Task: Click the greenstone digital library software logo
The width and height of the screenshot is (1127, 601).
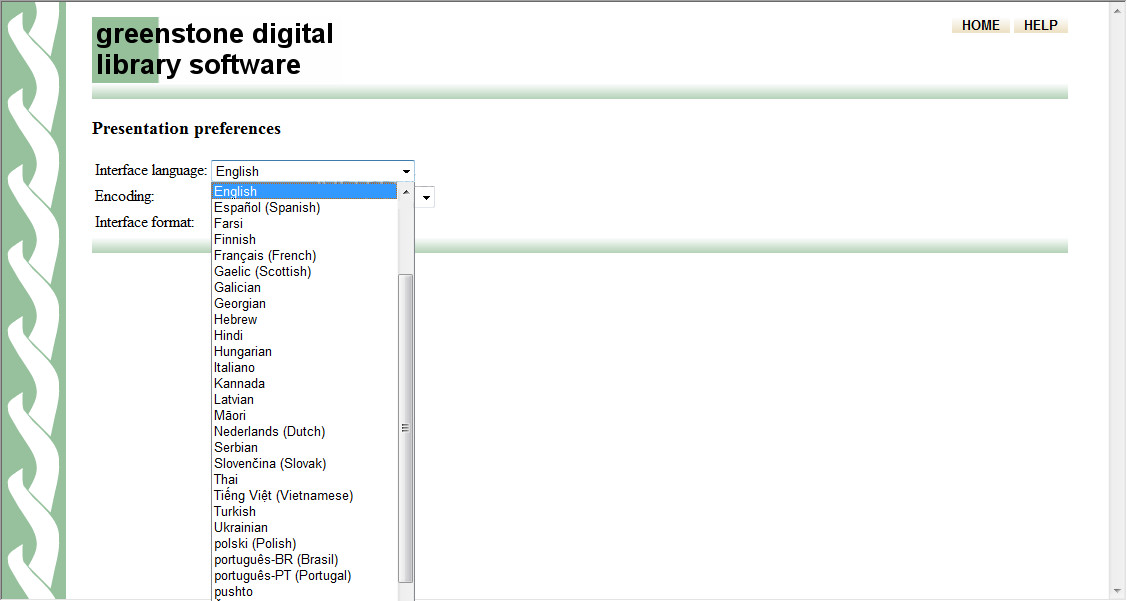Action: coord(213,49)
